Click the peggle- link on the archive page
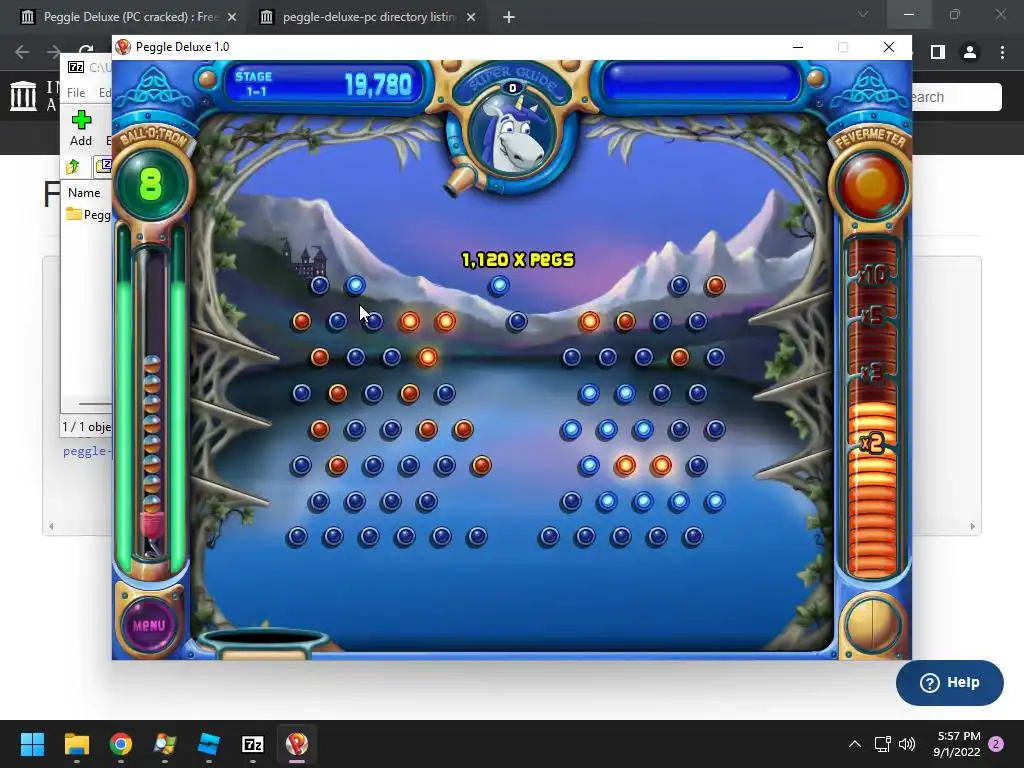Image resolution: width=1024 pixels, height=768 pixels. 88,451
